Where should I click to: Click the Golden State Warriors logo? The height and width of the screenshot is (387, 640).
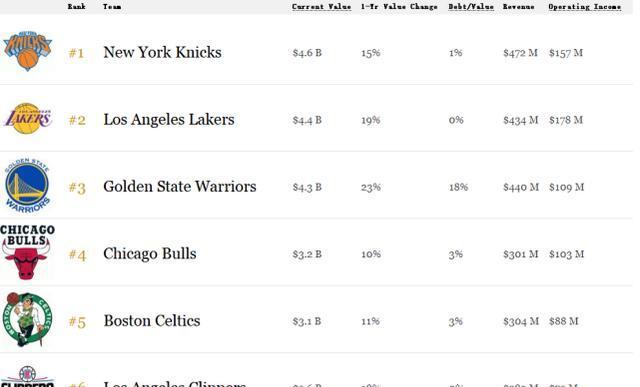pos(27,185)
